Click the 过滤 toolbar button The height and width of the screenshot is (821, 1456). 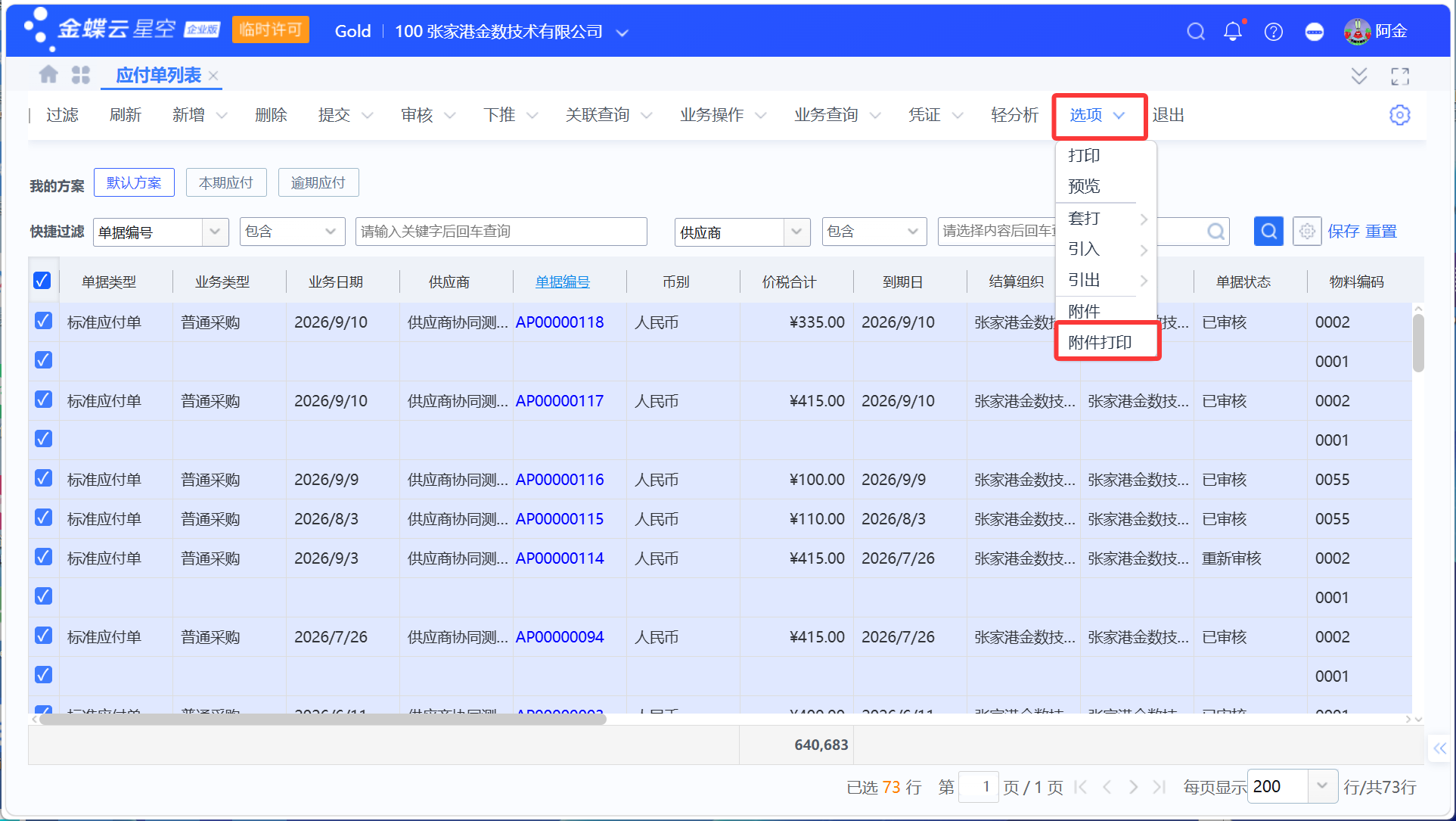[x=62, y=115]
